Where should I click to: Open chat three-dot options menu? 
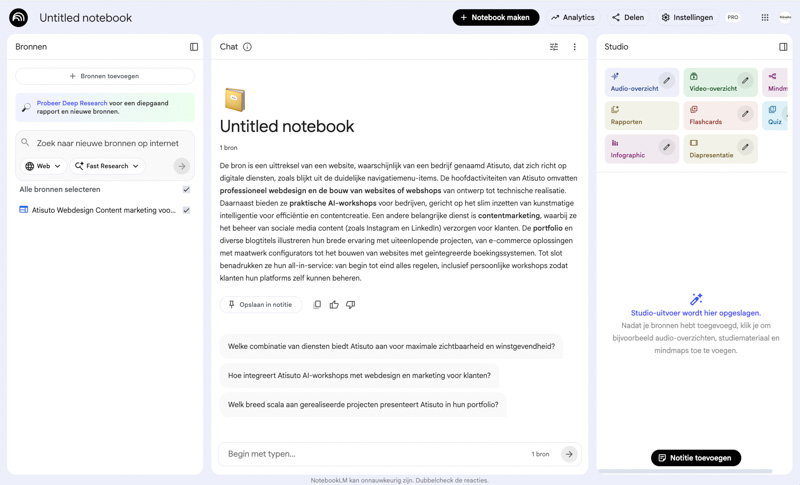pos(574,47)
